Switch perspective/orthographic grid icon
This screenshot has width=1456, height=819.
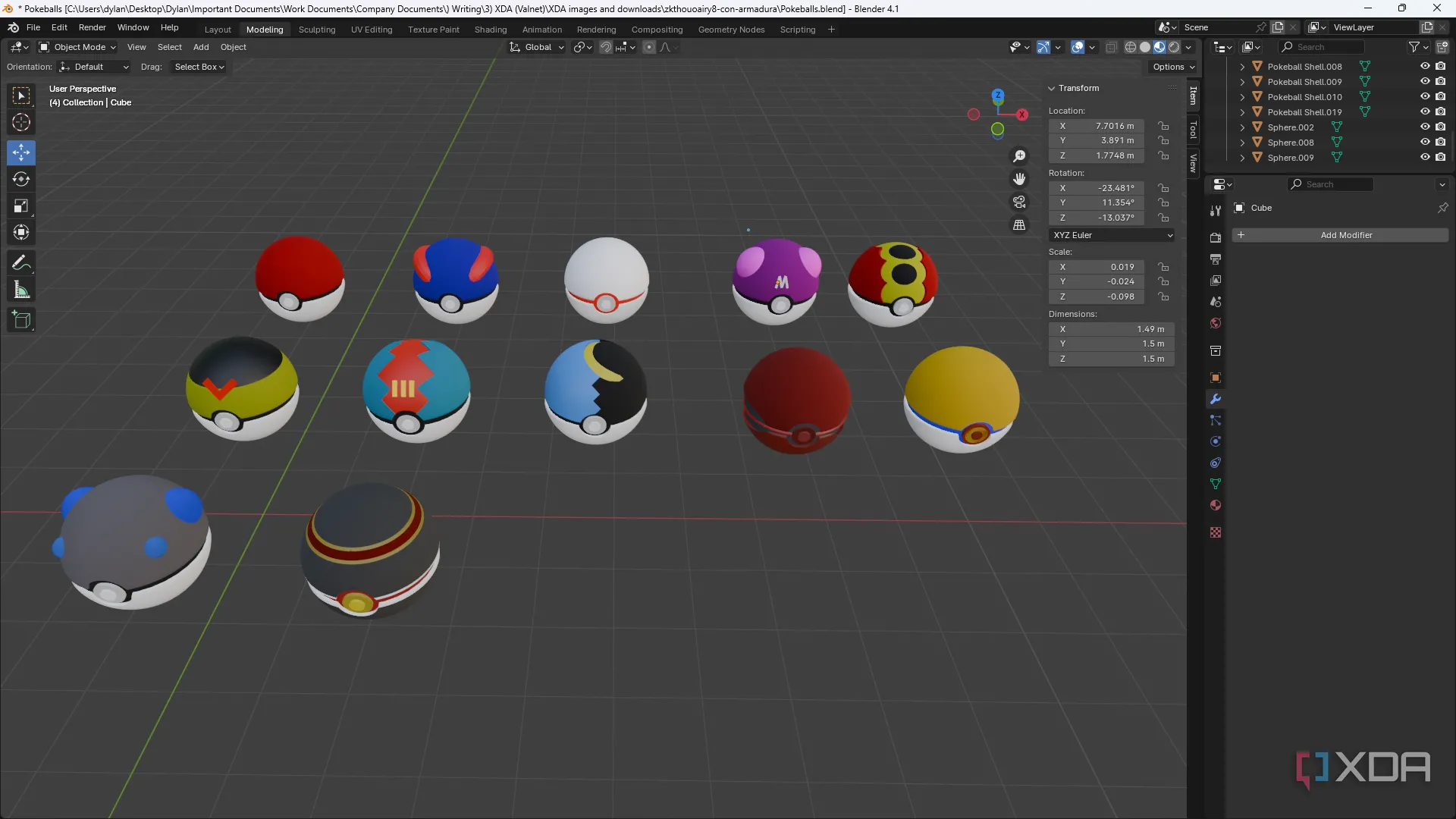1019,225
